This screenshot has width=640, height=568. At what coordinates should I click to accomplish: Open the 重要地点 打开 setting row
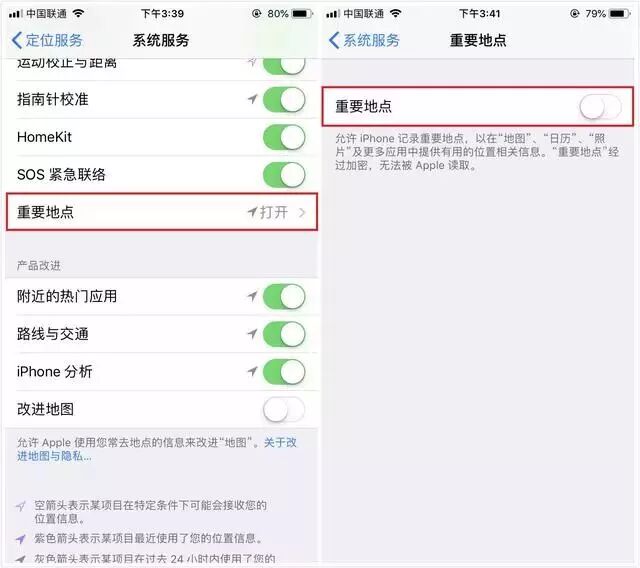162,212
